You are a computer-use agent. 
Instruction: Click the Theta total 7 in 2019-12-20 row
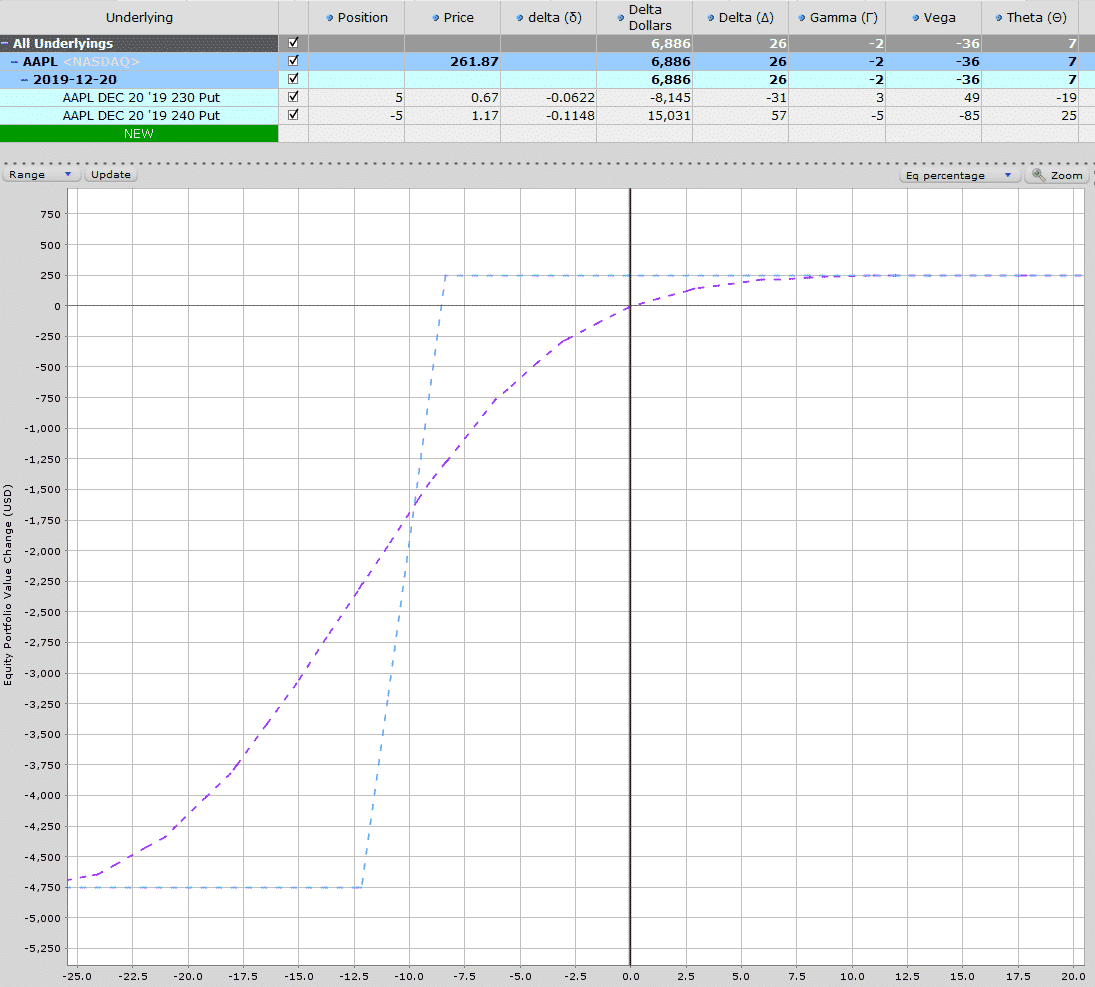(1073, 80)
